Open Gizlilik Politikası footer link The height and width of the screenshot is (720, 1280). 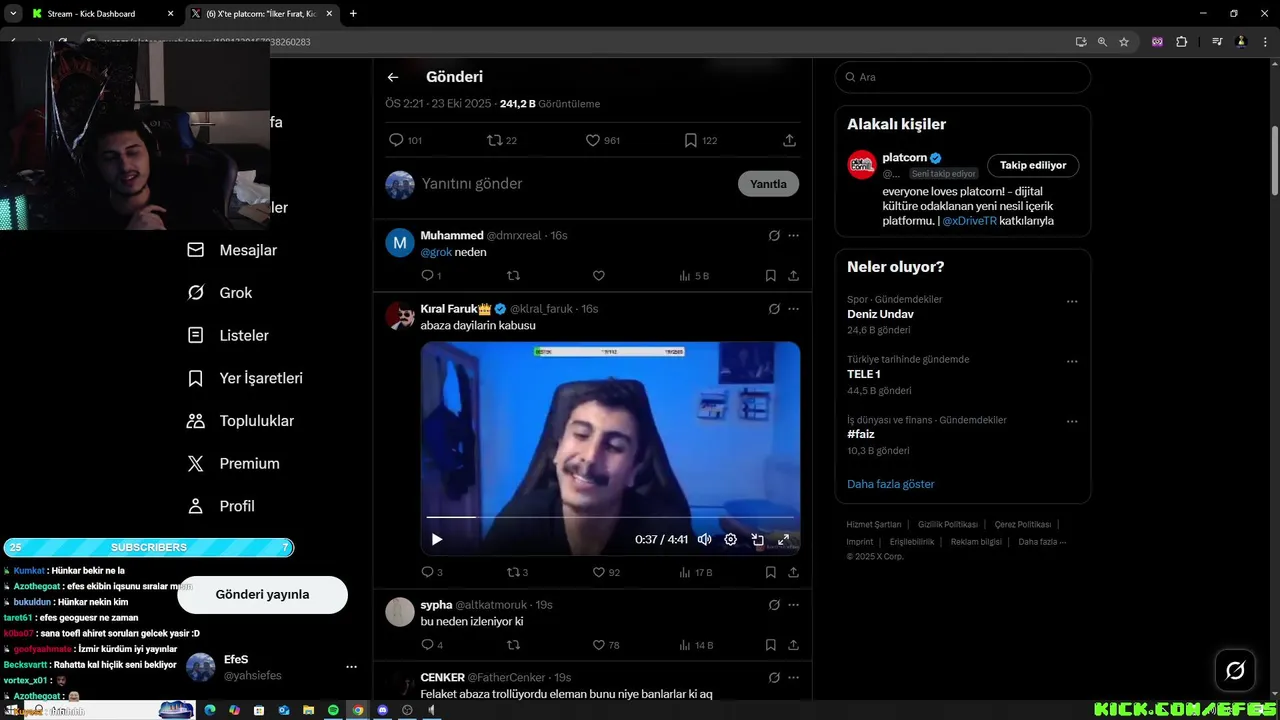coord(948,525)
